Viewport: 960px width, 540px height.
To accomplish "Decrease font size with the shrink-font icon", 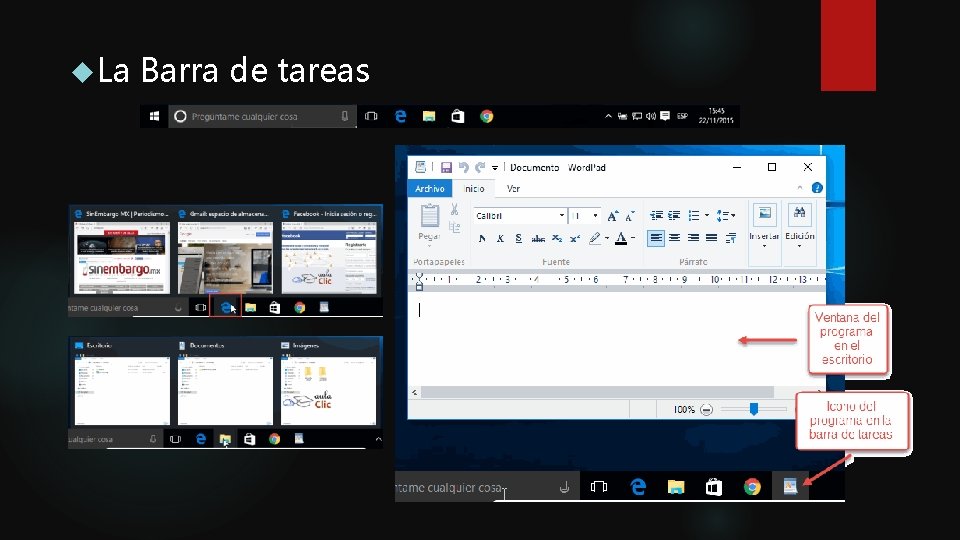I will (629, 216).
